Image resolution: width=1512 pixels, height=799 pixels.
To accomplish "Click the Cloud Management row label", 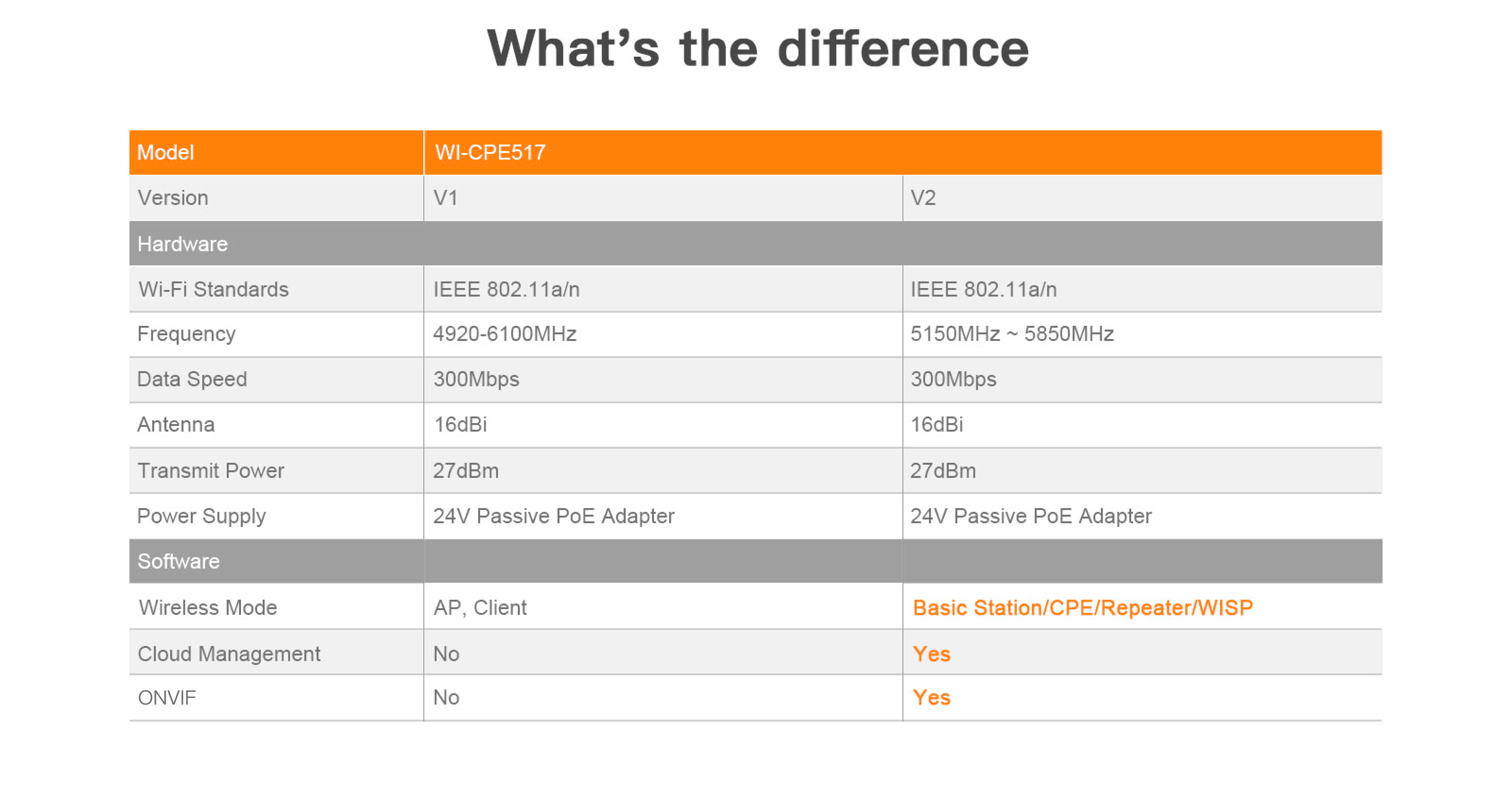I will (x=229, y=654).
